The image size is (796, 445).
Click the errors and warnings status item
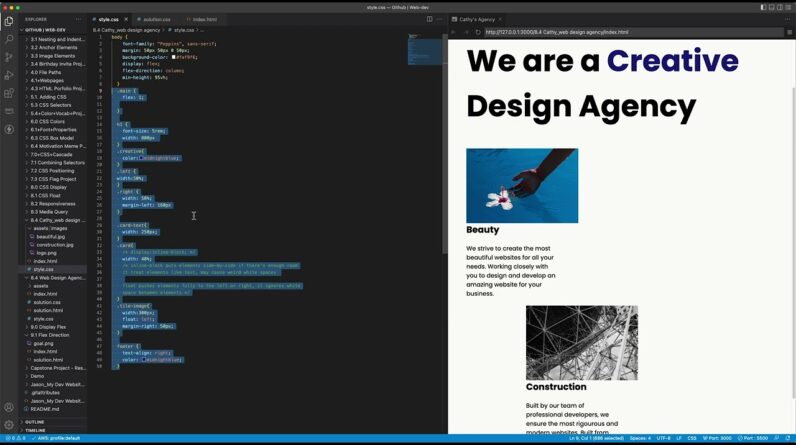click(15, 438)
